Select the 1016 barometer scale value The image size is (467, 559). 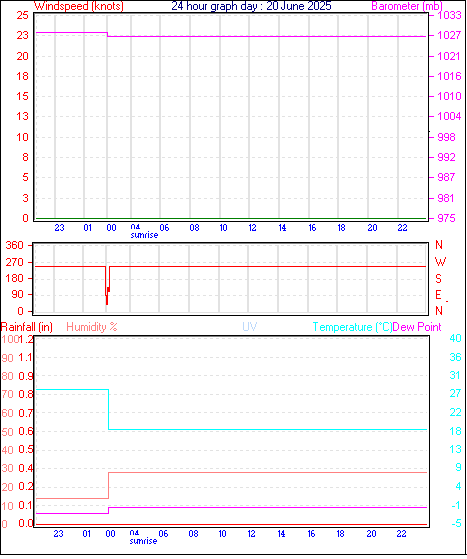pyautogui.click(x=449, y=76)
